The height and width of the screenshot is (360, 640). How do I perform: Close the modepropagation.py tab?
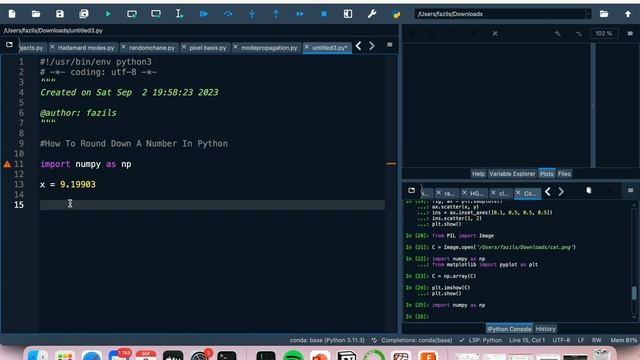point(235,47)
